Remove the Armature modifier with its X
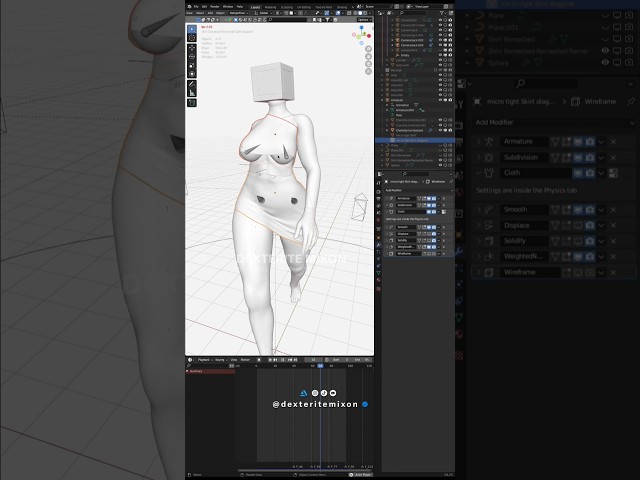 pyautogui.click(x=444, y=198)
